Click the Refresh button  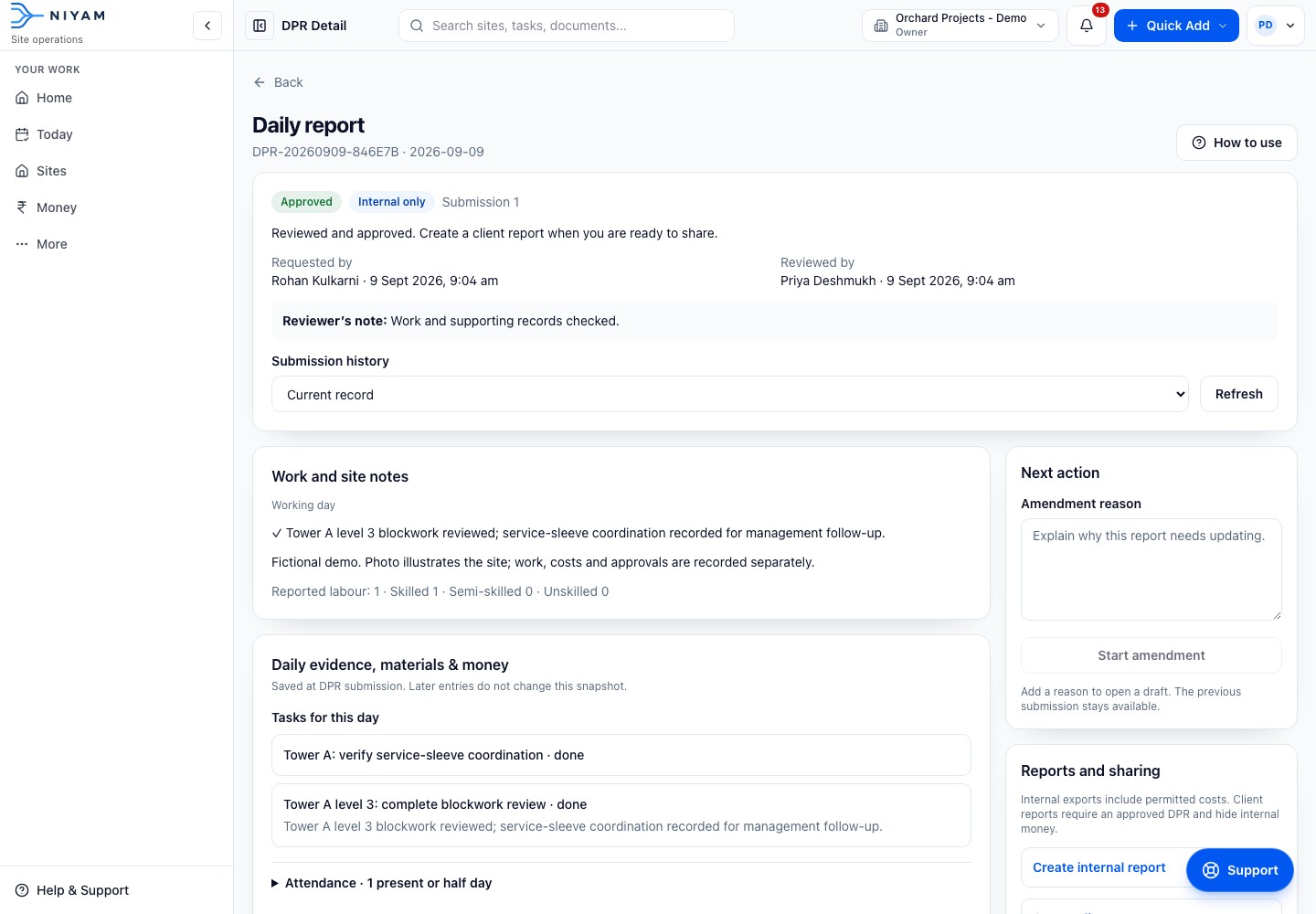[x=1238, y=394]
